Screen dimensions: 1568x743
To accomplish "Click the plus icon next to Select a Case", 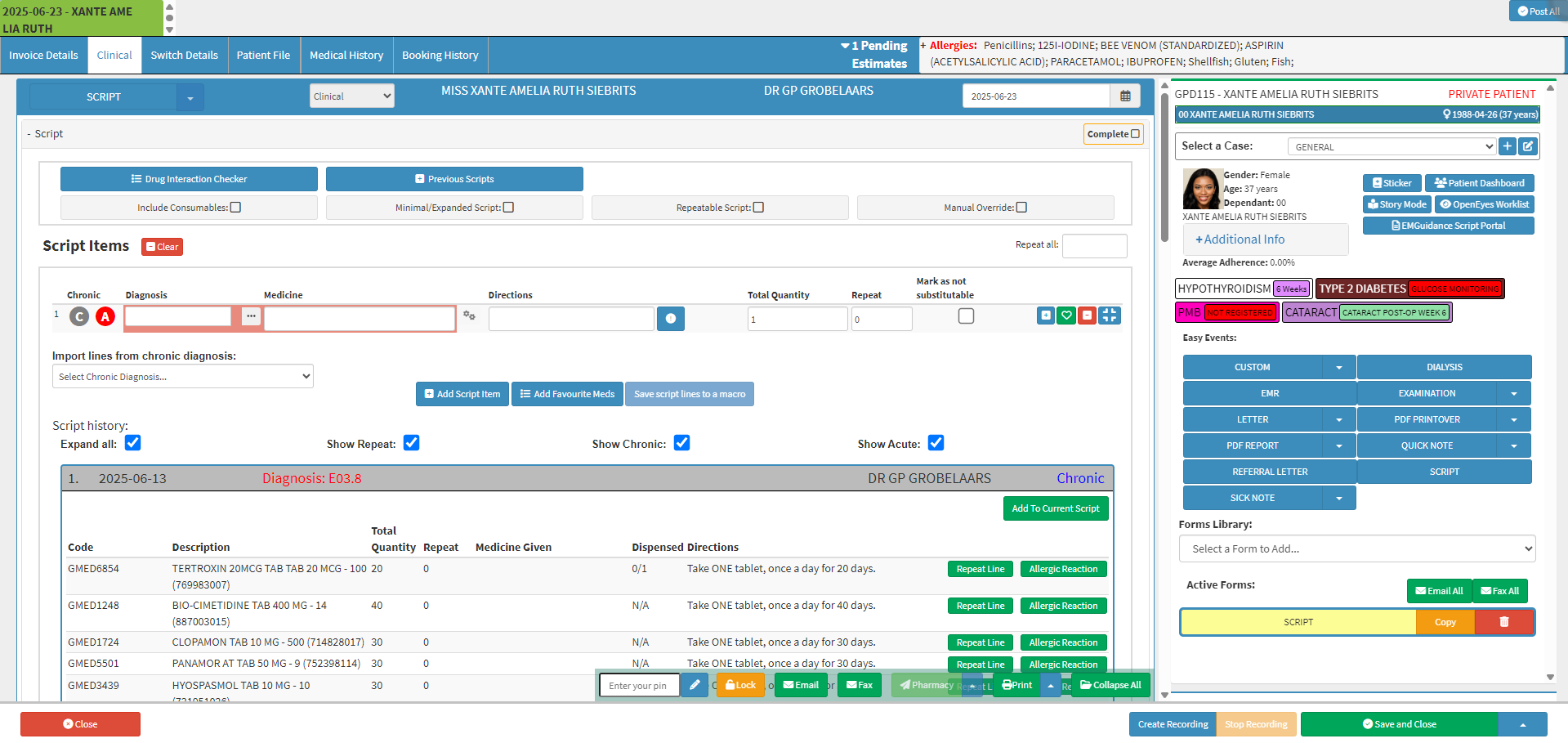I will [1508, 146].
